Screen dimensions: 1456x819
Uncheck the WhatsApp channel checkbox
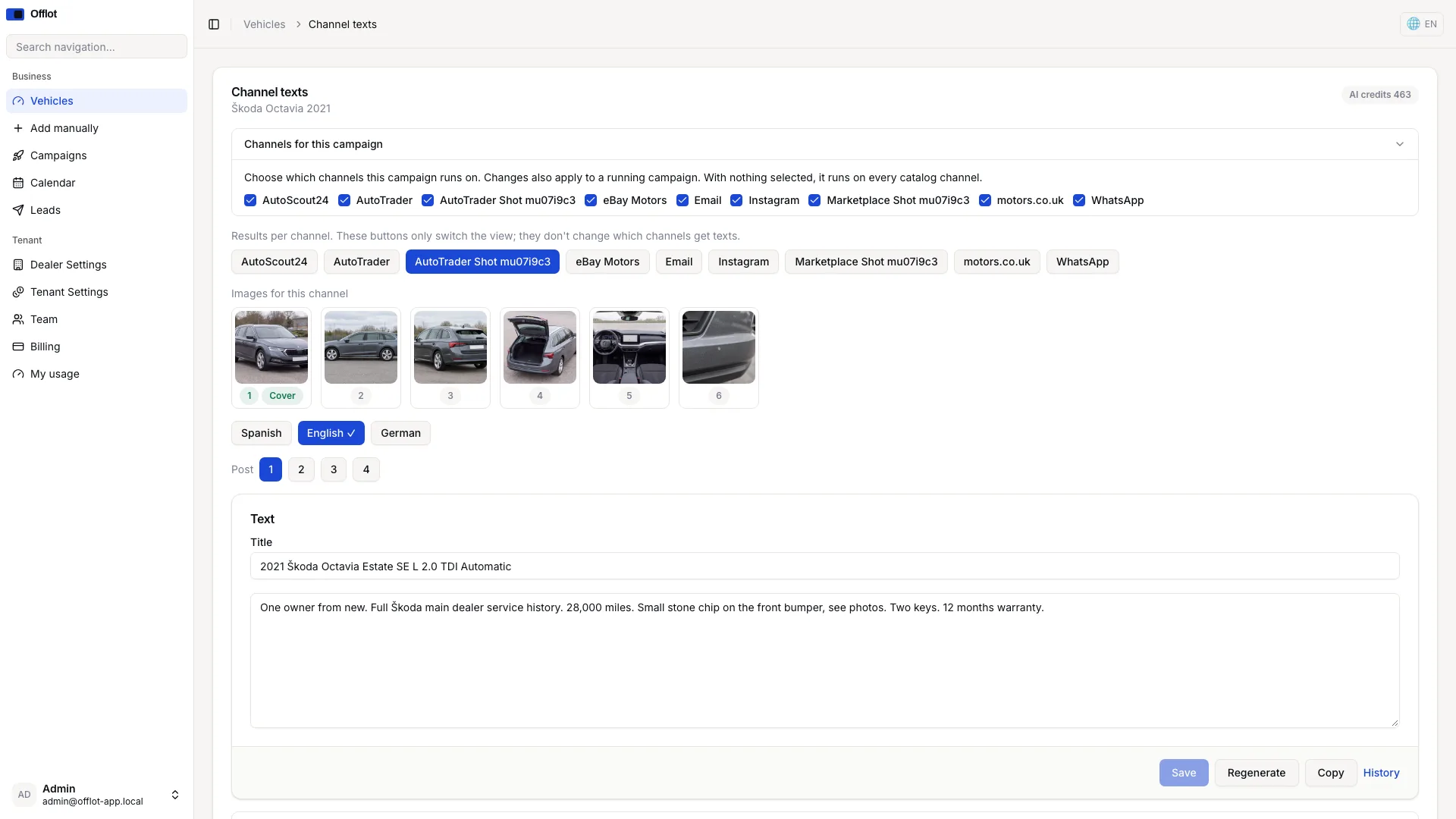pyautogui.click(x=1079, y=200)
